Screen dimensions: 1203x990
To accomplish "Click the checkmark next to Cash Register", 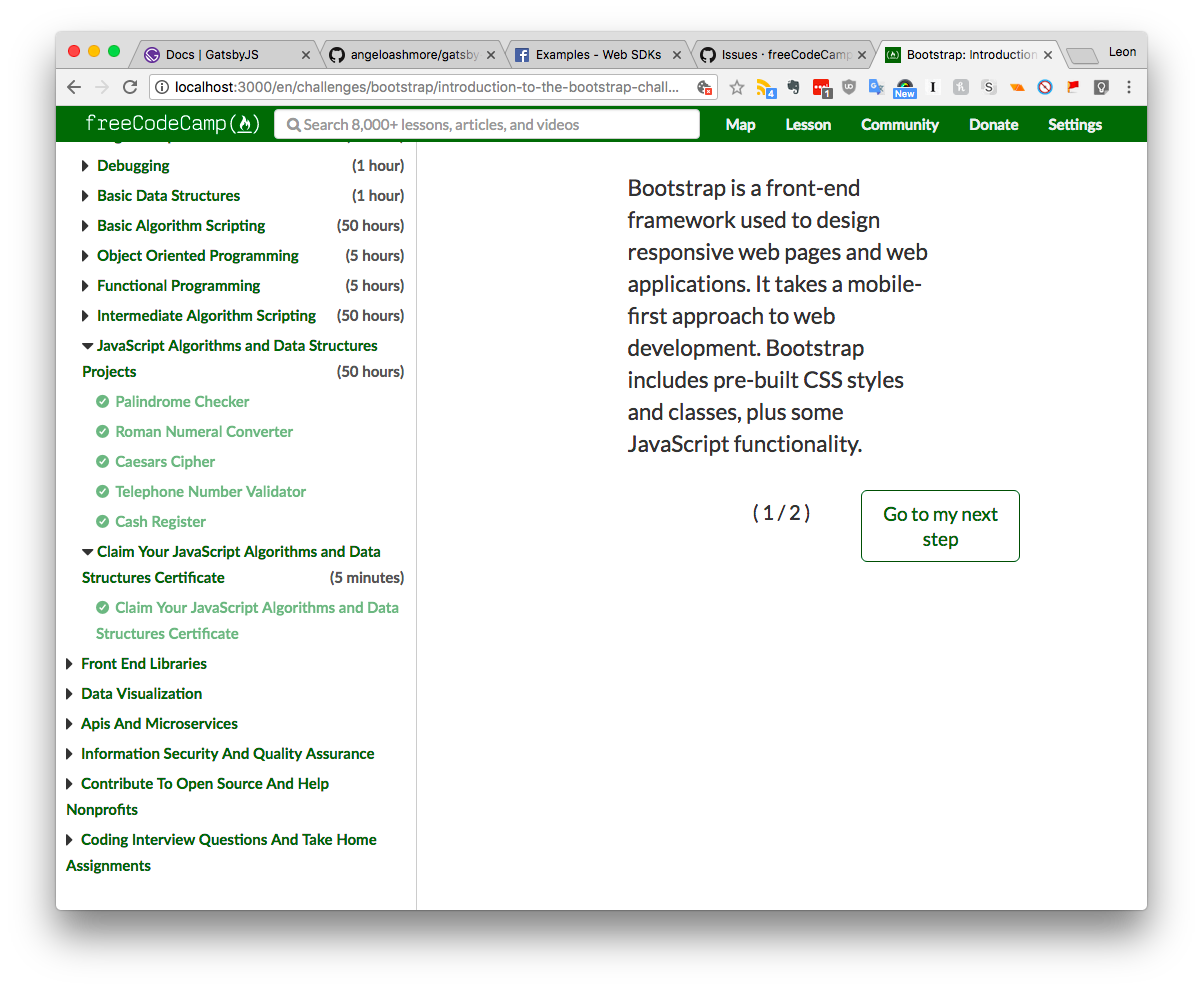I will [102, 521].
